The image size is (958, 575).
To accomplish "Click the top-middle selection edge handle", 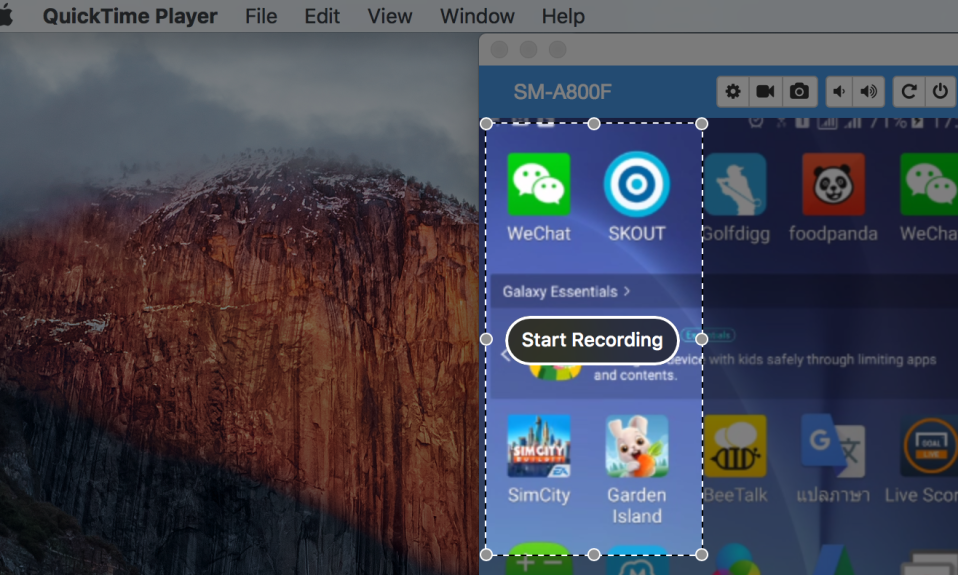I will [x=594, y=123].
